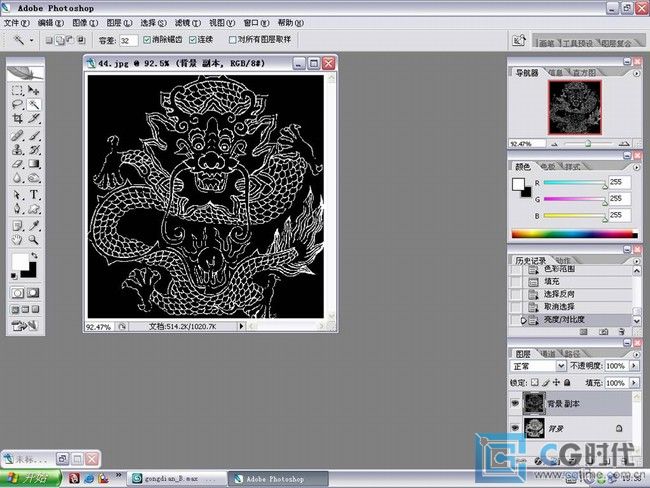650x488 pixels.
Task: Open the file browser toggle button
Action: tap(519, 41)
